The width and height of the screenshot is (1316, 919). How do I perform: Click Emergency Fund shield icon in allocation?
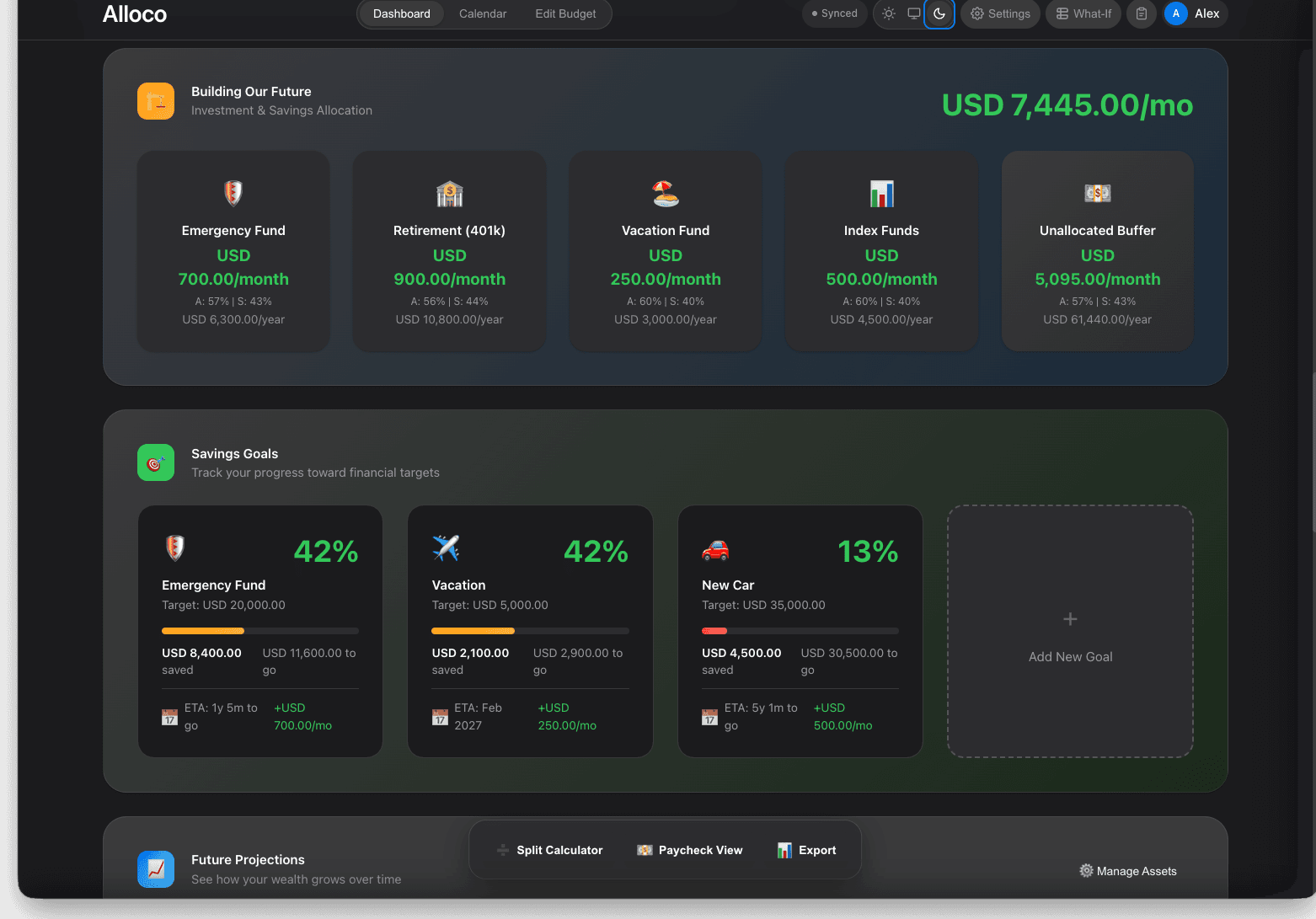[x=233, y=193]
